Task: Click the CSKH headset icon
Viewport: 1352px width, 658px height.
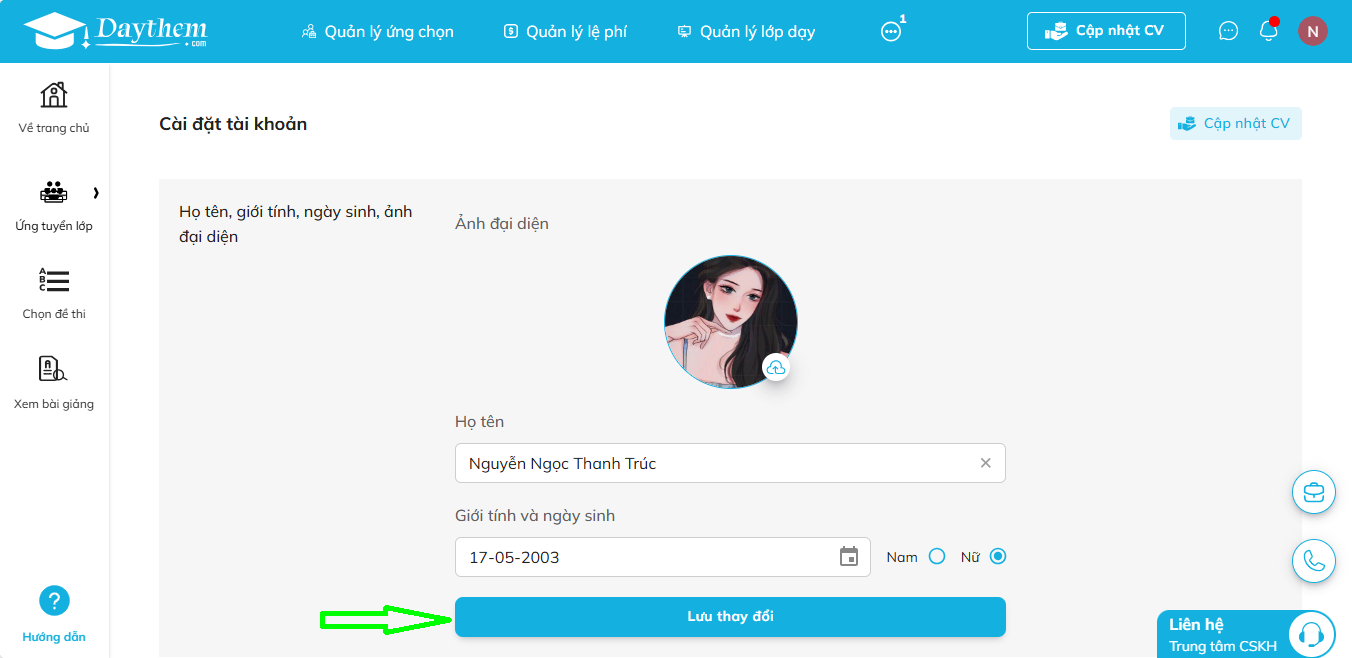Action: (1311, 634)
